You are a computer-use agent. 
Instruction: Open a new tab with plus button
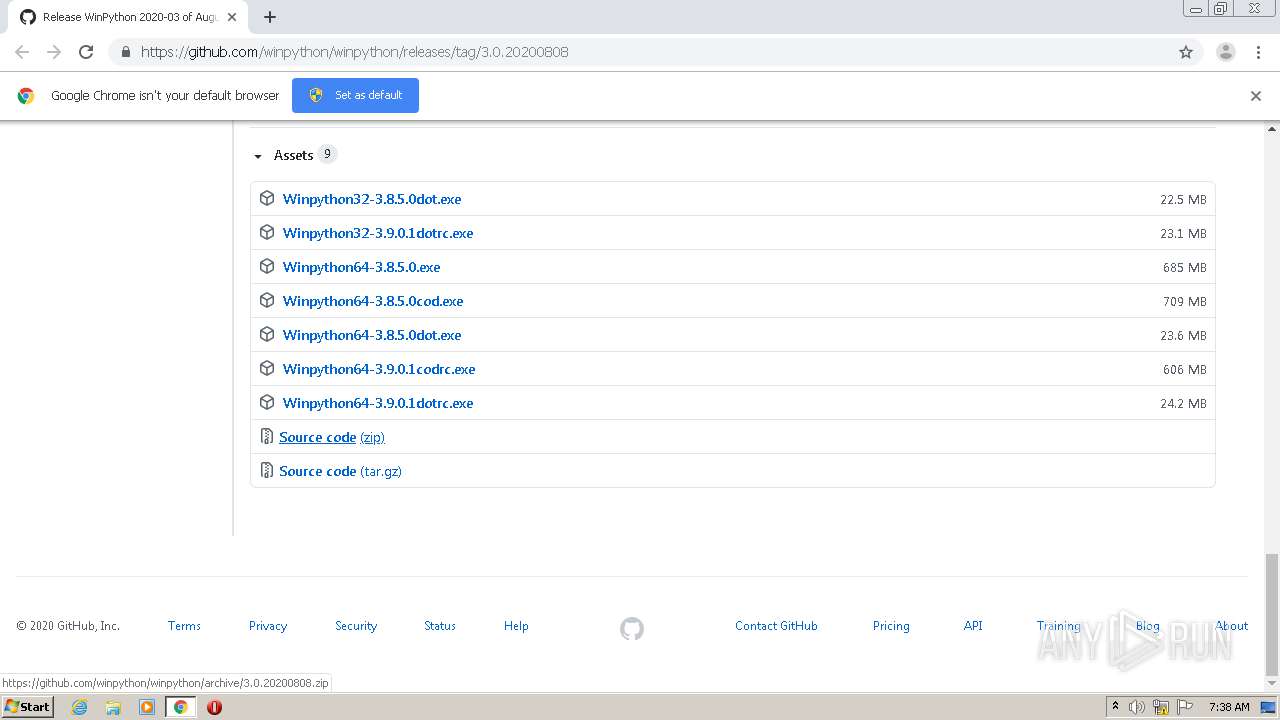click(269, 17)
